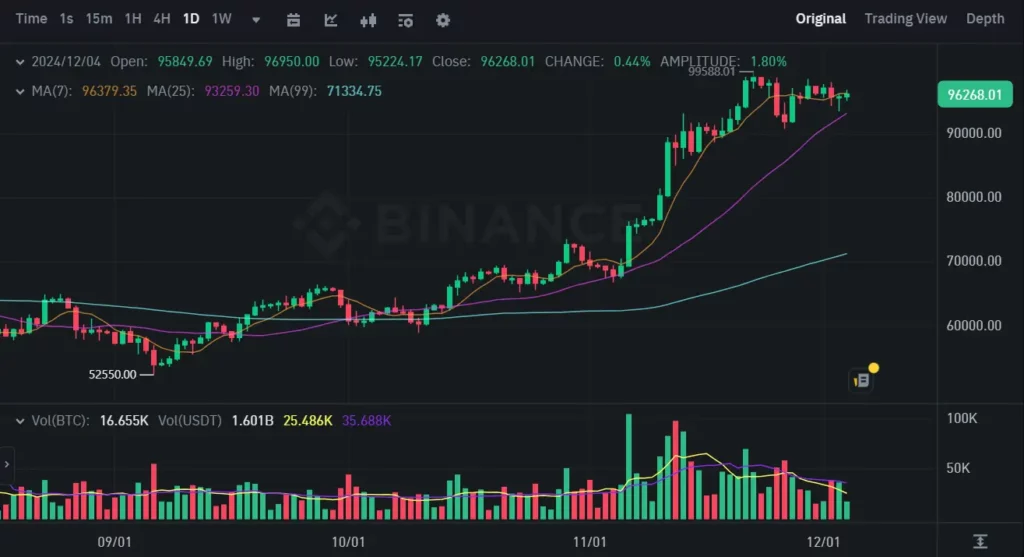Viewport: 1024px width, 557px height.
Task: Open the more time intervals dropdown arrow
Action: pyautogui.click(x=256, y=20)
